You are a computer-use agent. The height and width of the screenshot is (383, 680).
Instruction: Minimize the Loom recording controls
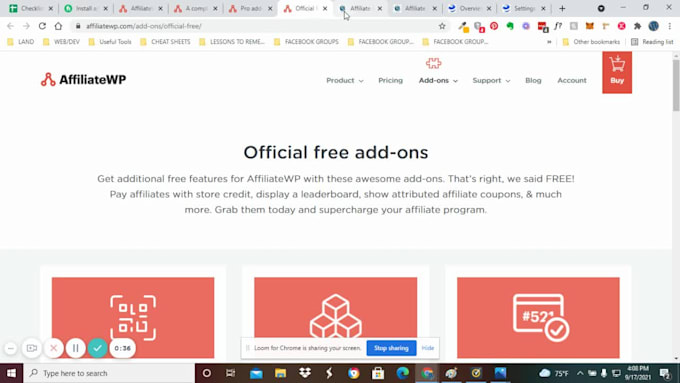click(10, 348)
